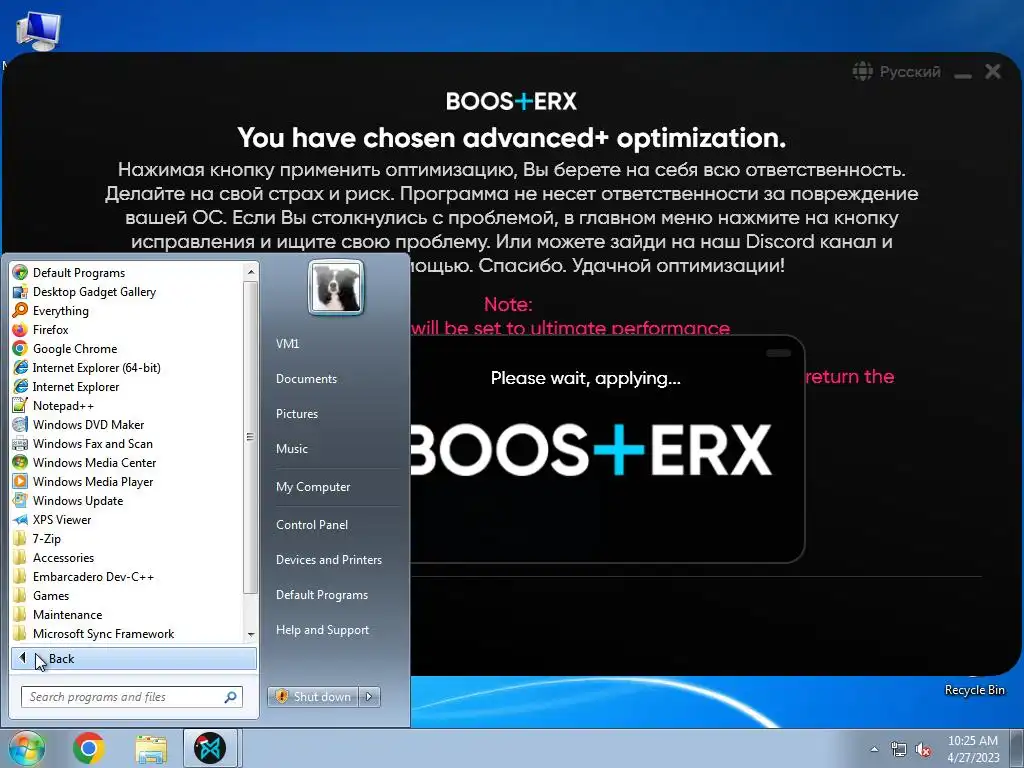Show hidden tray icons
Image resolution: width=1024 pixels, height=768 pixels.
pyautogui.click(x=874, y=749)
